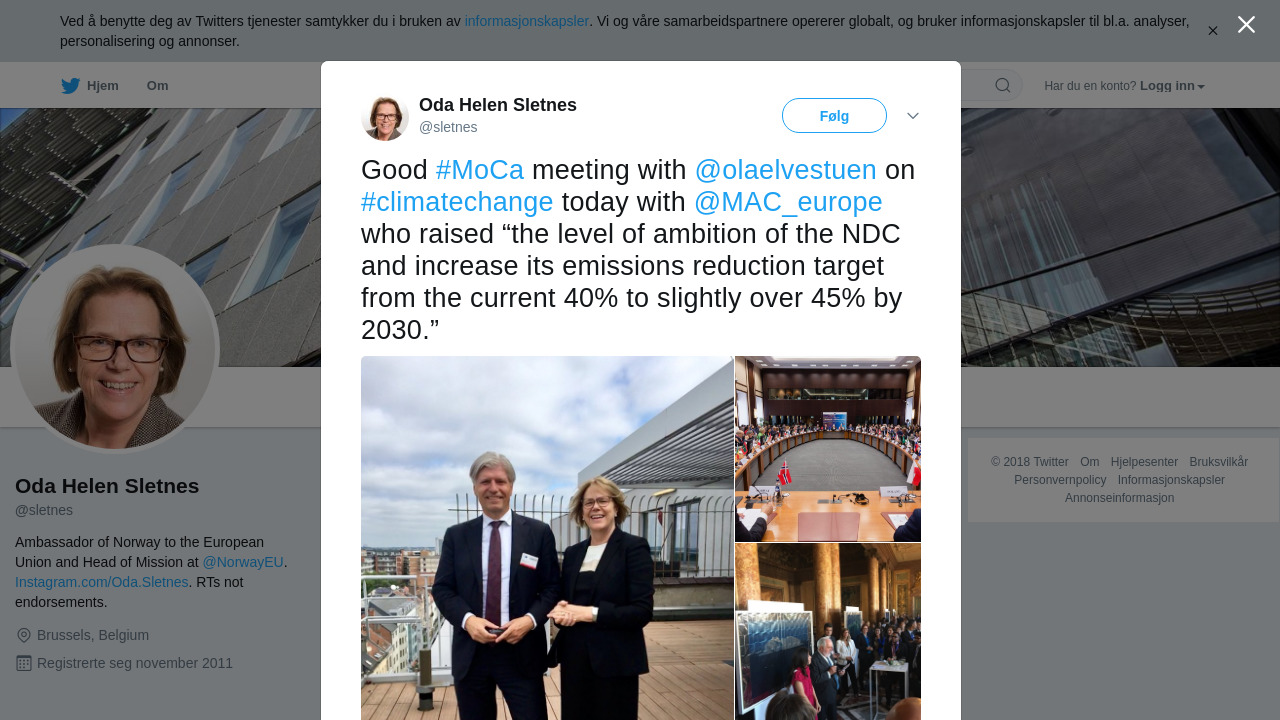
Task: Dismiss the cookie notice small X
Action: click(x=1213, y=31)
